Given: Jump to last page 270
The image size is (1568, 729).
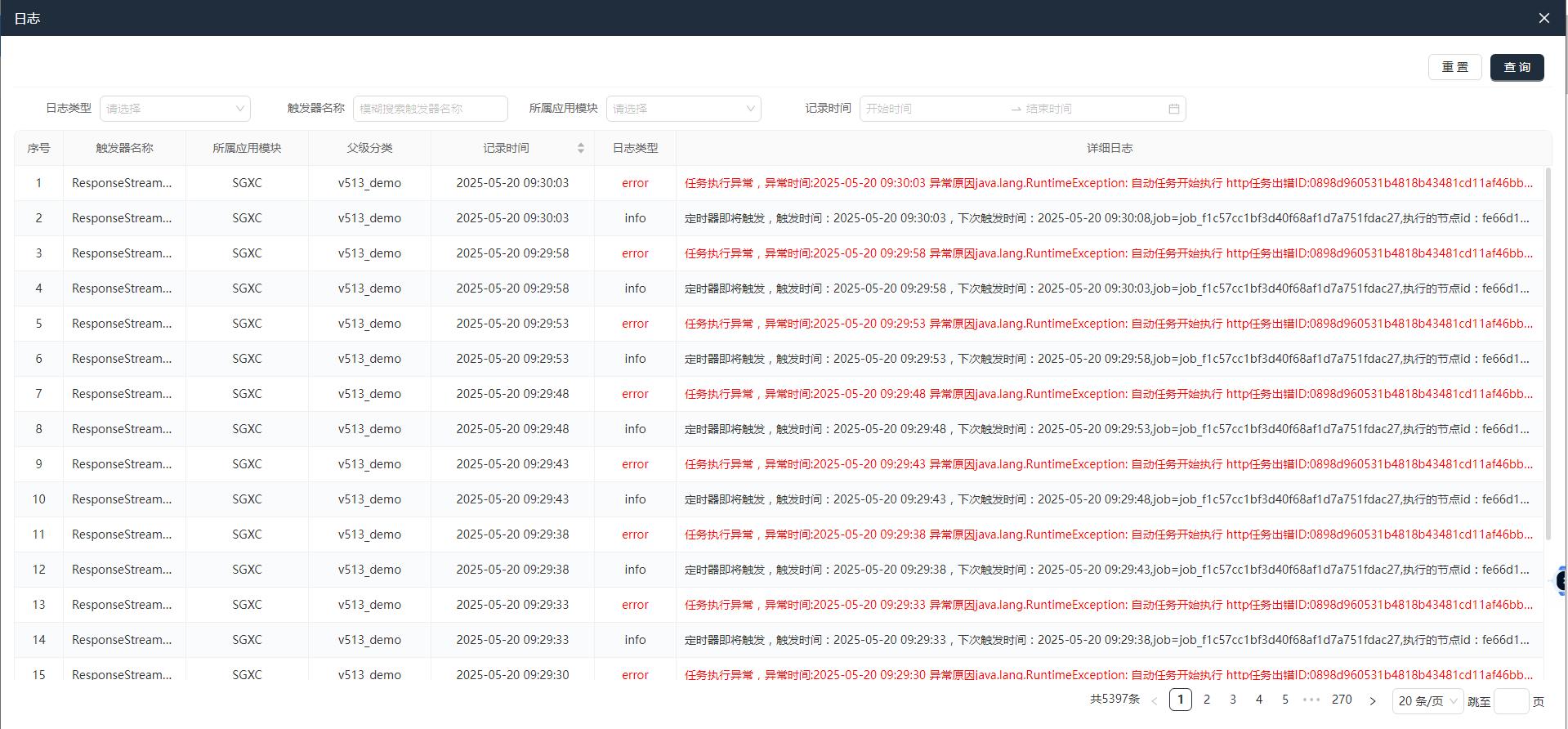Looking at the screenshot, I should coord(1342,700).
